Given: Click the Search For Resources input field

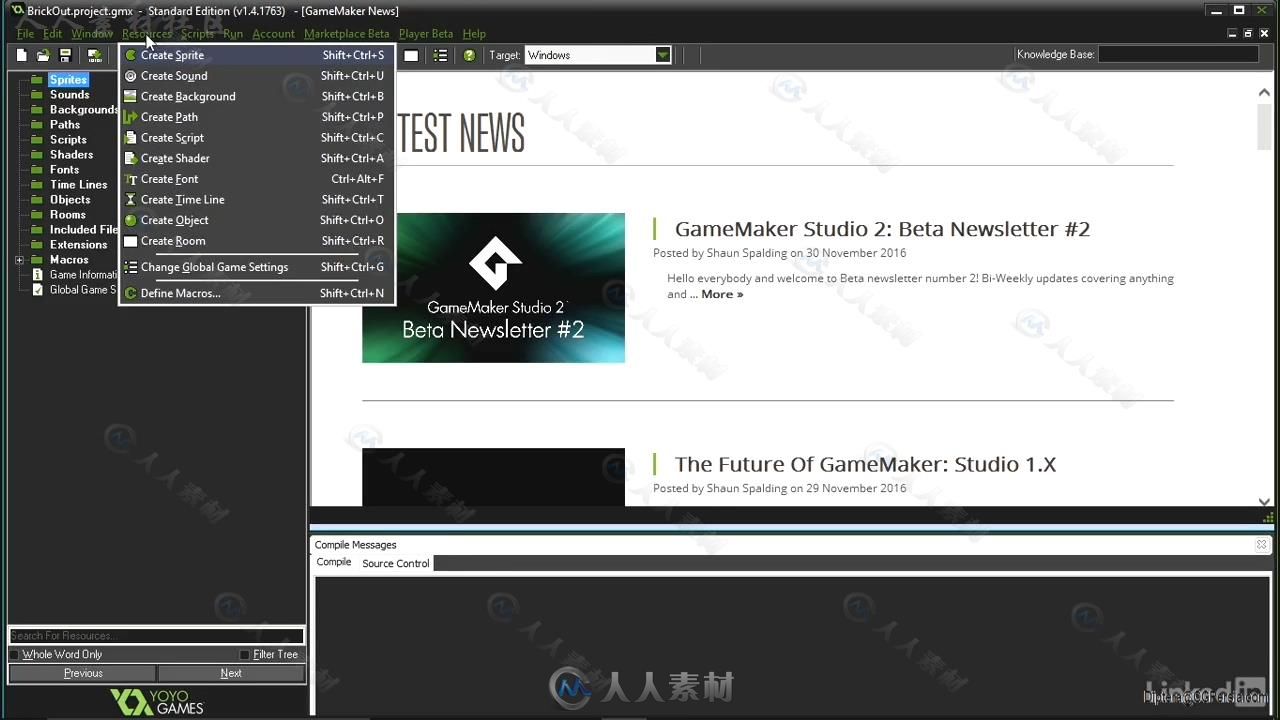Looking at the screenshot, I should [156, 636].
